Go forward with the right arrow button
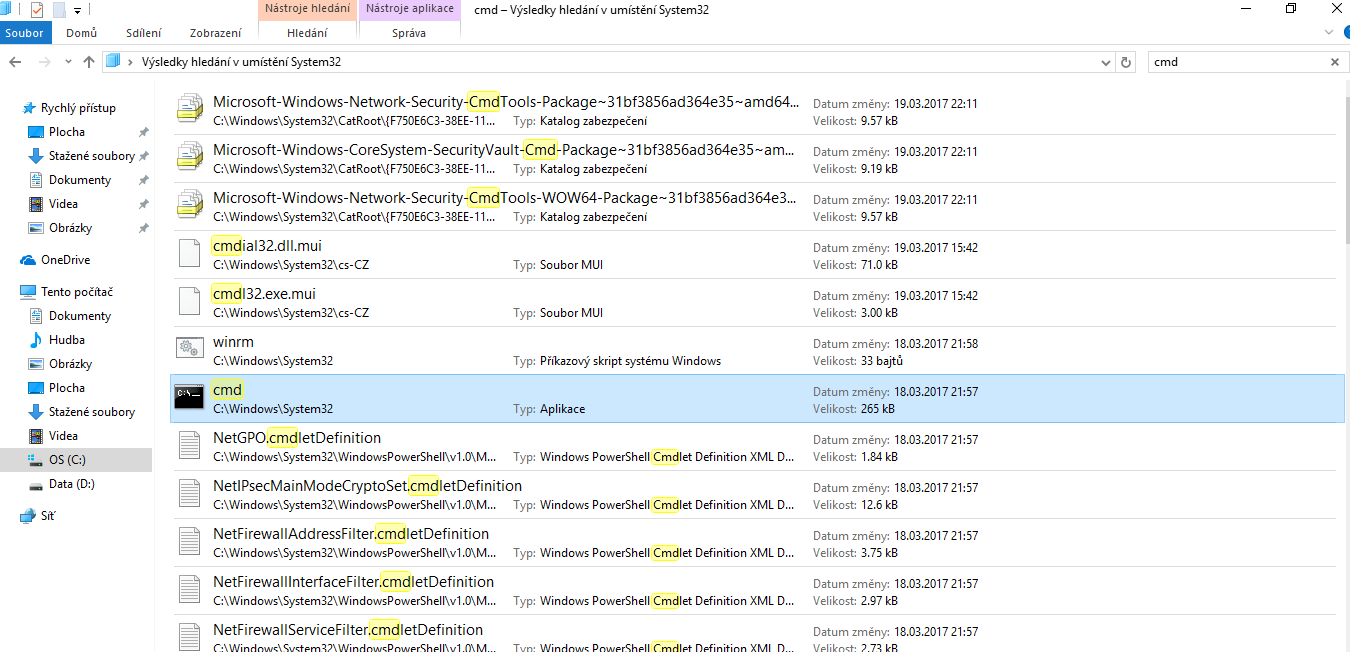1350x652 pixels. (x=43, y=62)
